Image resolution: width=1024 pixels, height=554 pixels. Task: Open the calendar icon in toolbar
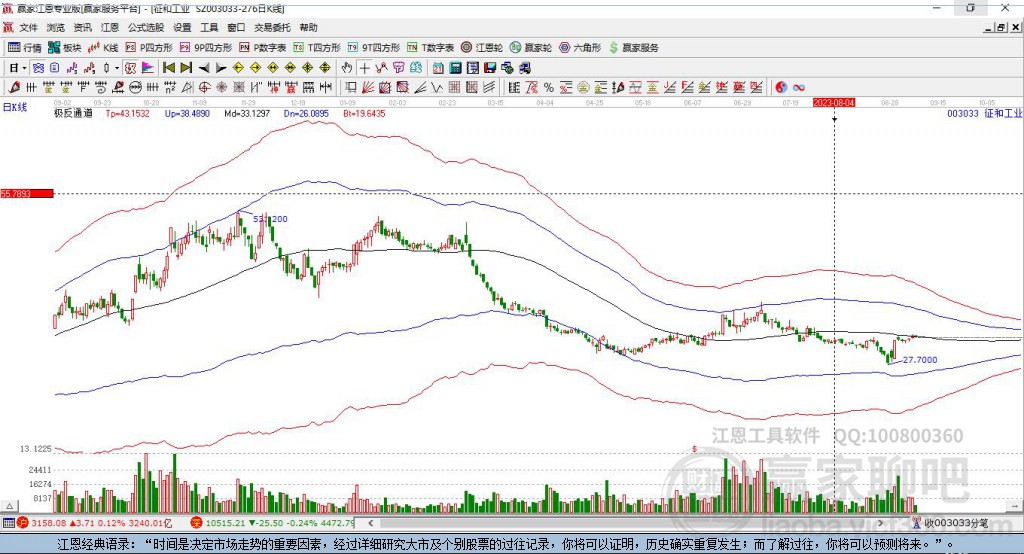(438, 68)
